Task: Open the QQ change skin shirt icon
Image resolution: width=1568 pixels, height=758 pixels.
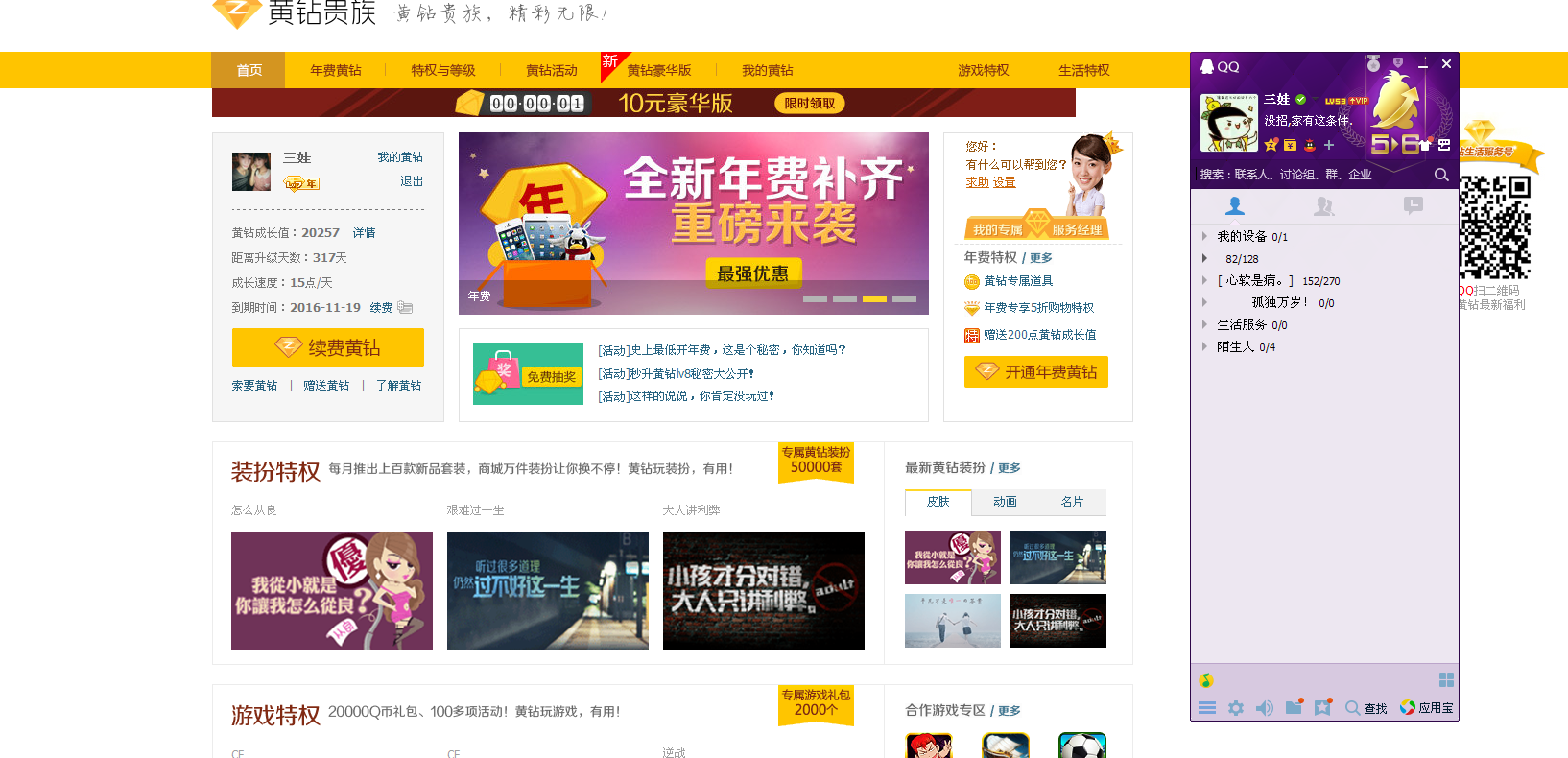Action: point(1425,145)
